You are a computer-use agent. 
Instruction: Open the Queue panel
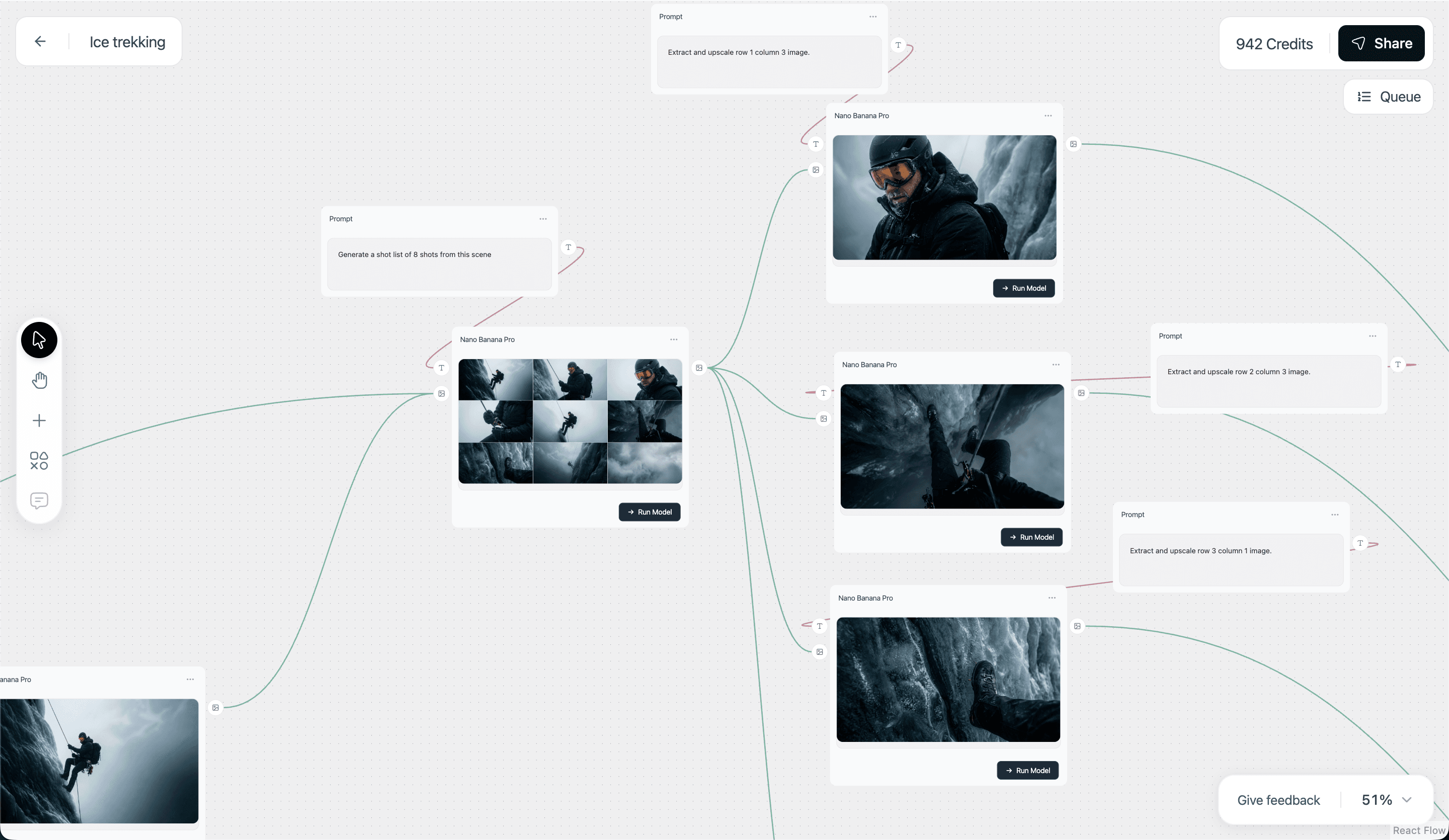pos(1389,97)
